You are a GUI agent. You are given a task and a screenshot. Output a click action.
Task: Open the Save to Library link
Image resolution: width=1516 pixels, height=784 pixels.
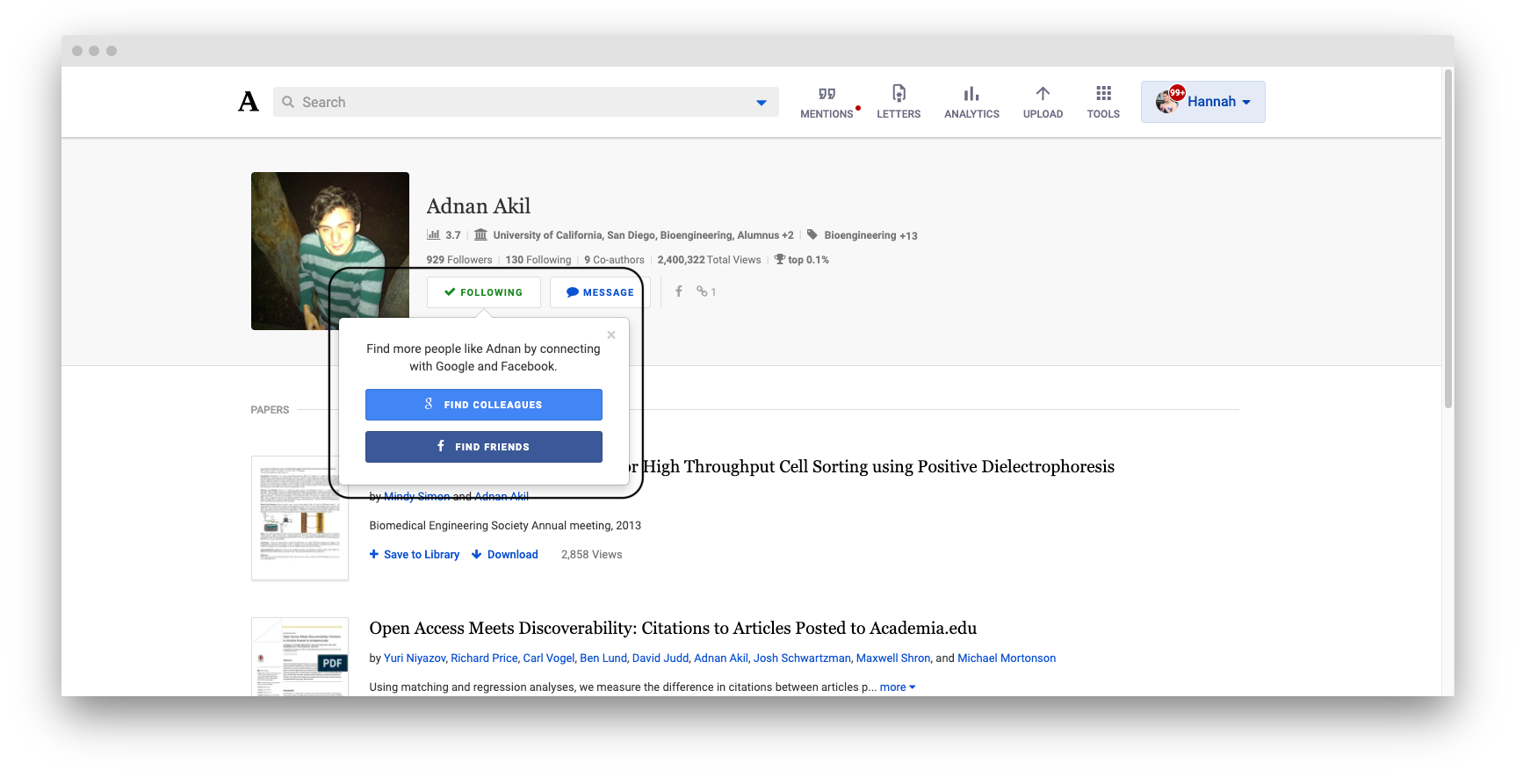422,554
